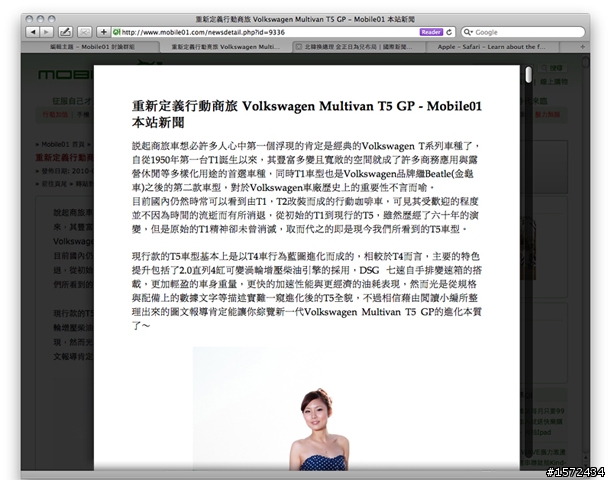Click the scissors toolbar icon
Screen dimensions: 611x480
click(x=84, y=32)
